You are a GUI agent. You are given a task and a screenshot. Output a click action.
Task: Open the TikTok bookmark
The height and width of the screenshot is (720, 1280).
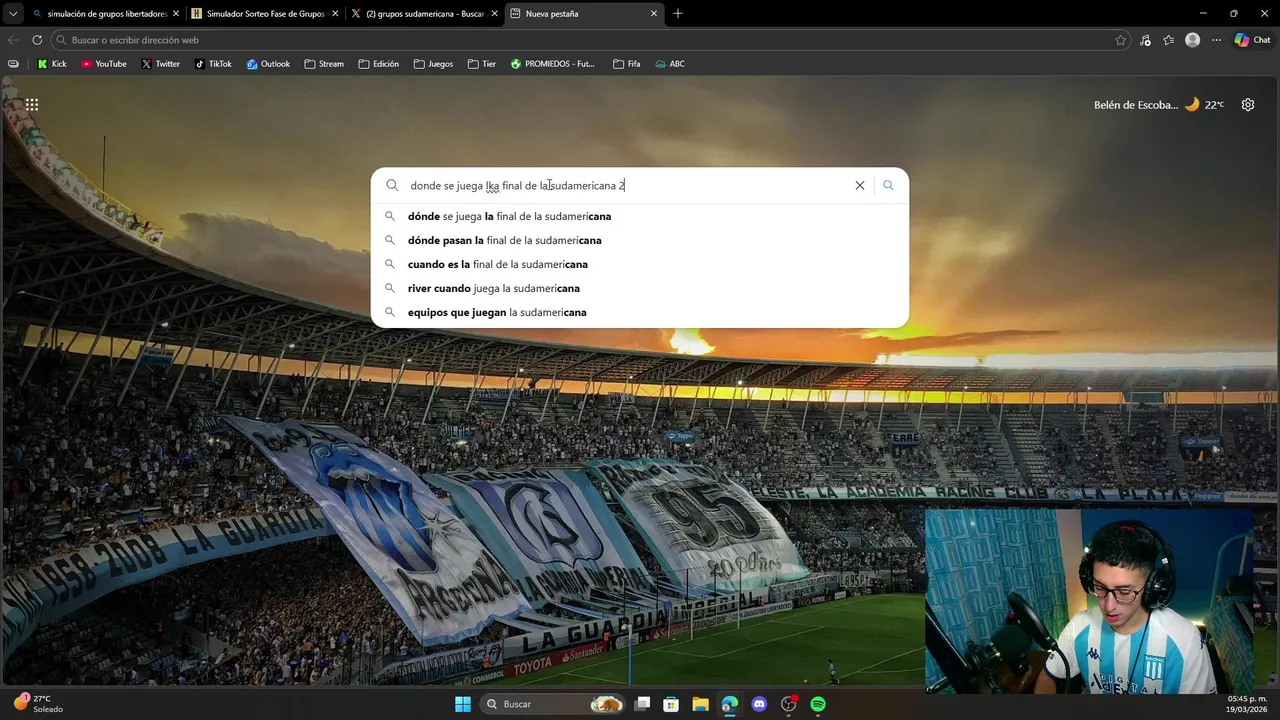point(213,64)
